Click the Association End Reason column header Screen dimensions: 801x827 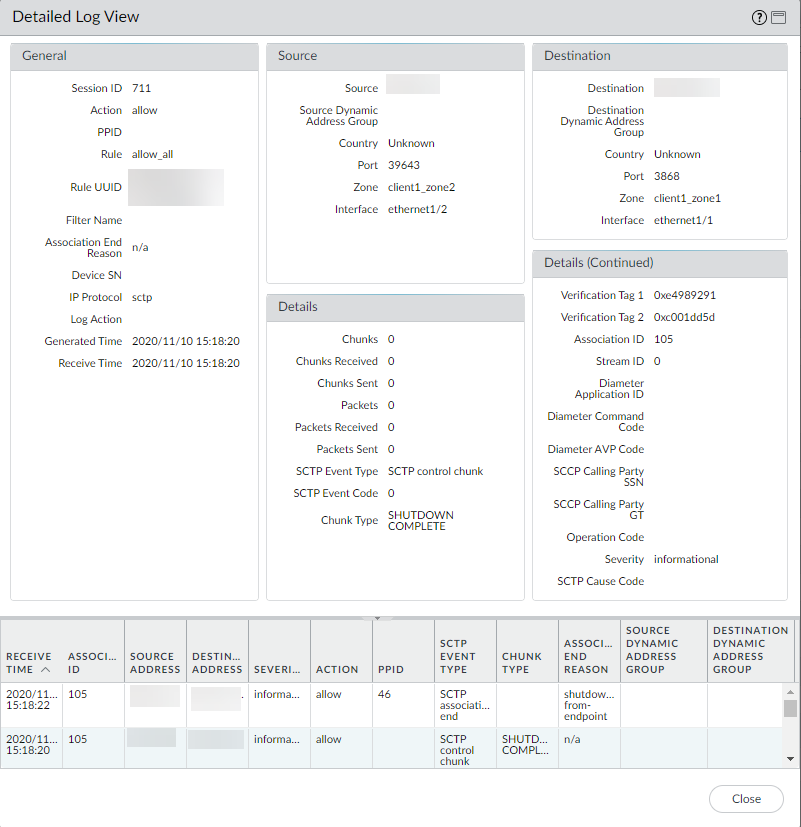pyautogui.click(x=586, y=656)
